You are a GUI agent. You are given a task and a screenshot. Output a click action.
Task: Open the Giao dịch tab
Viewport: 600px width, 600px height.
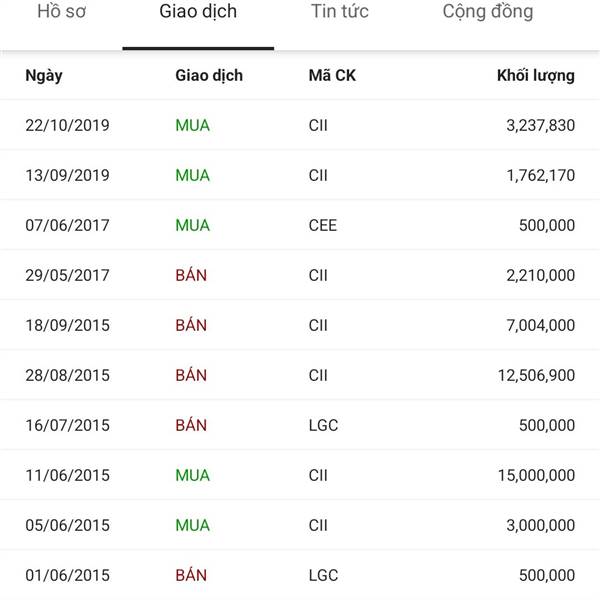point(198,11)
